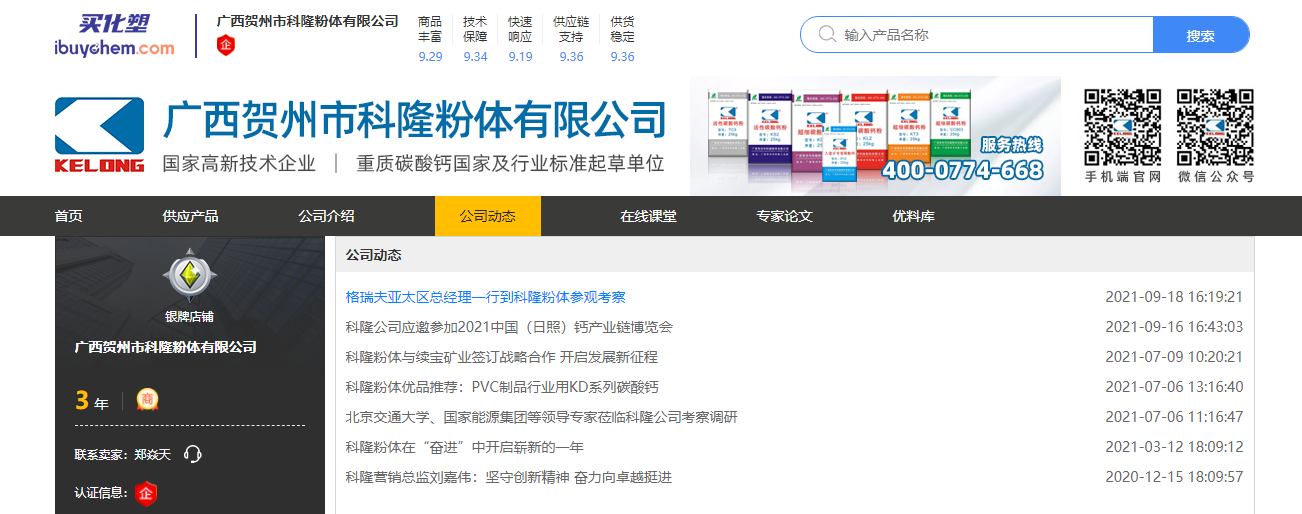Click the 公司动态 panel heading
The height and width of the screenshot is (514, 1302).
pos(374,255)
